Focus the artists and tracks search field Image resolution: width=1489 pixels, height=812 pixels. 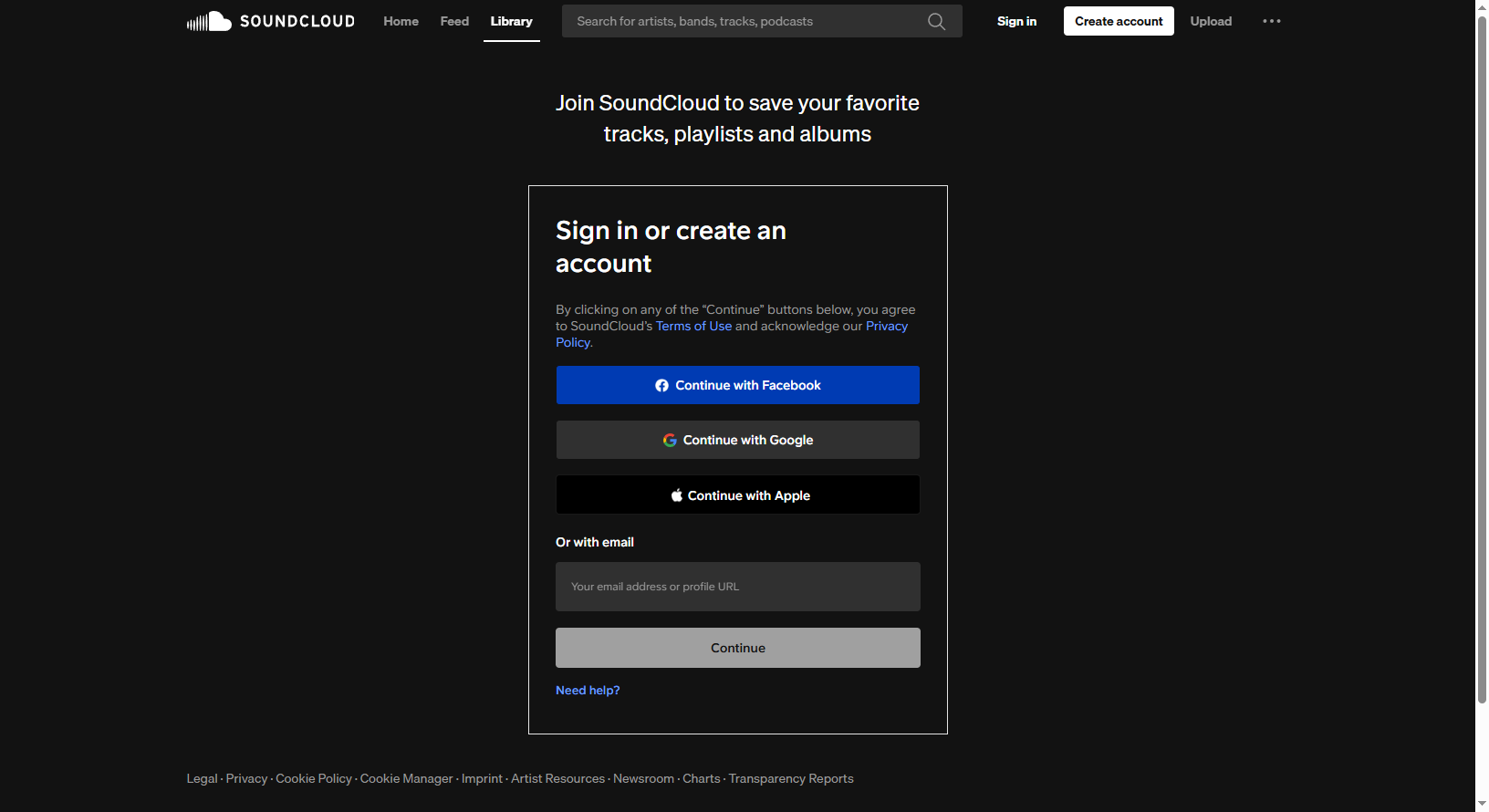[x=744, y=21]
